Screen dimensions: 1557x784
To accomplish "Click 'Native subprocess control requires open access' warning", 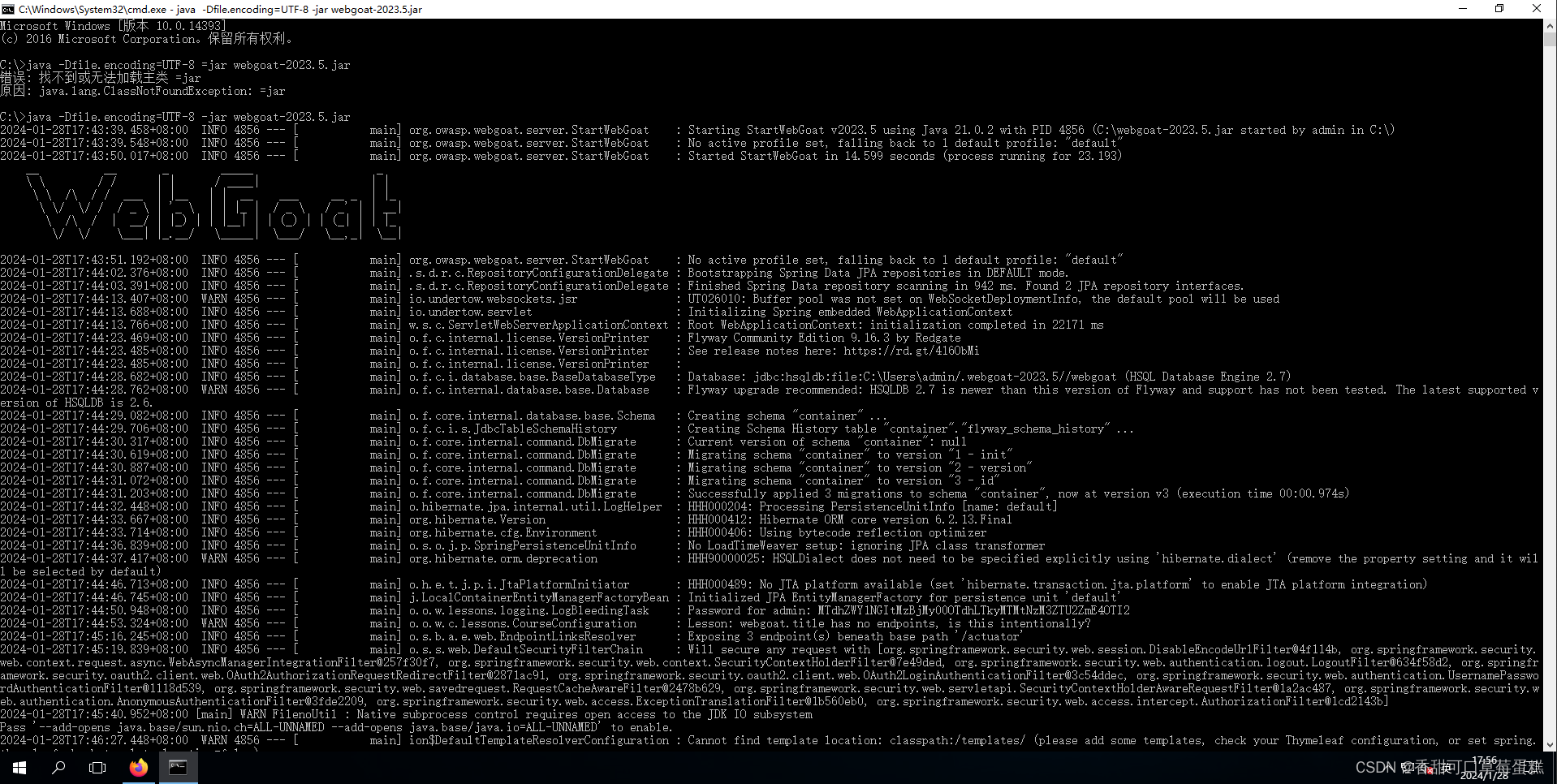I will point(584,714).
